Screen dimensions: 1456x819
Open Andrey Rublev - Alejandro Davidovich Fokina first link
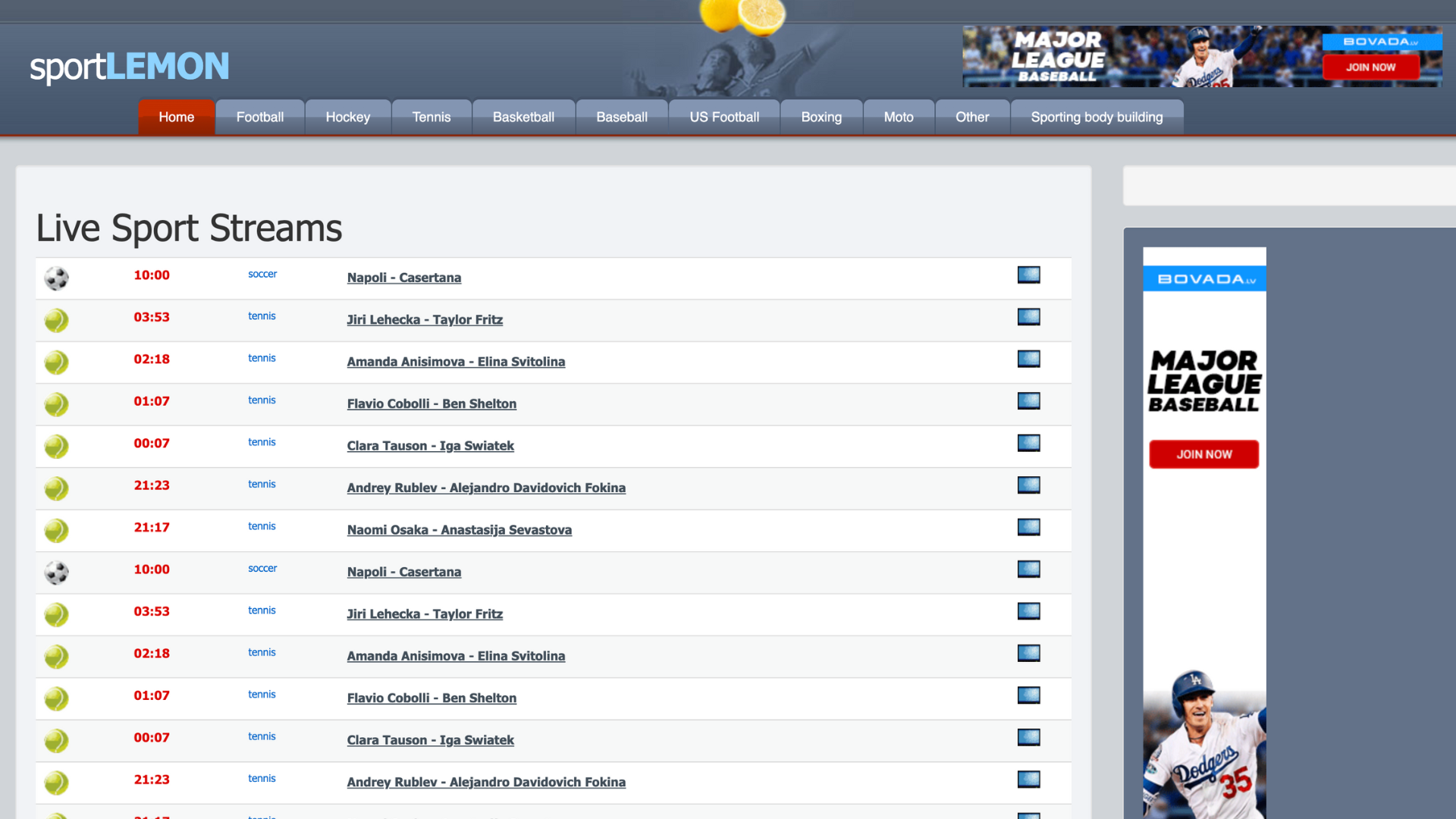[485, 488]
